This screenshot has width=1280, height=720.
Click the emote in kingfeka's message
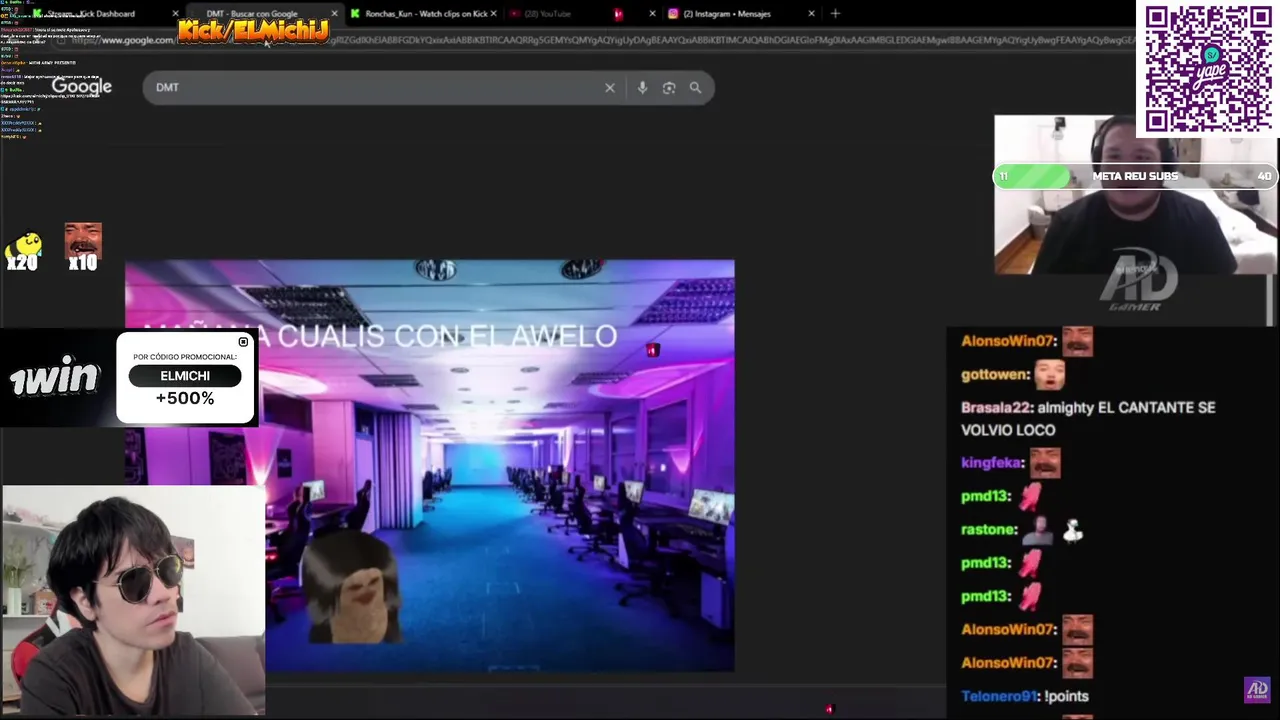click(x=1045, y=462)
